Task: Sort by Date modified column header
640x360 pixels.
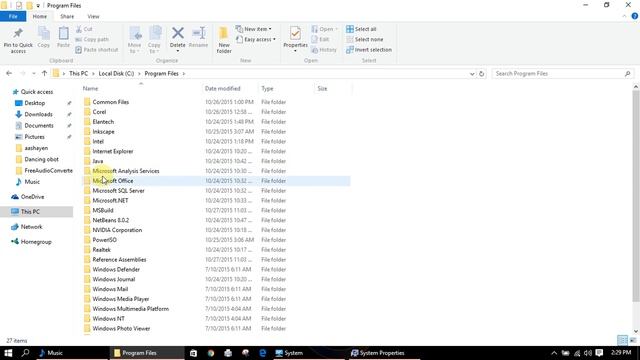Action: (222, 89)
